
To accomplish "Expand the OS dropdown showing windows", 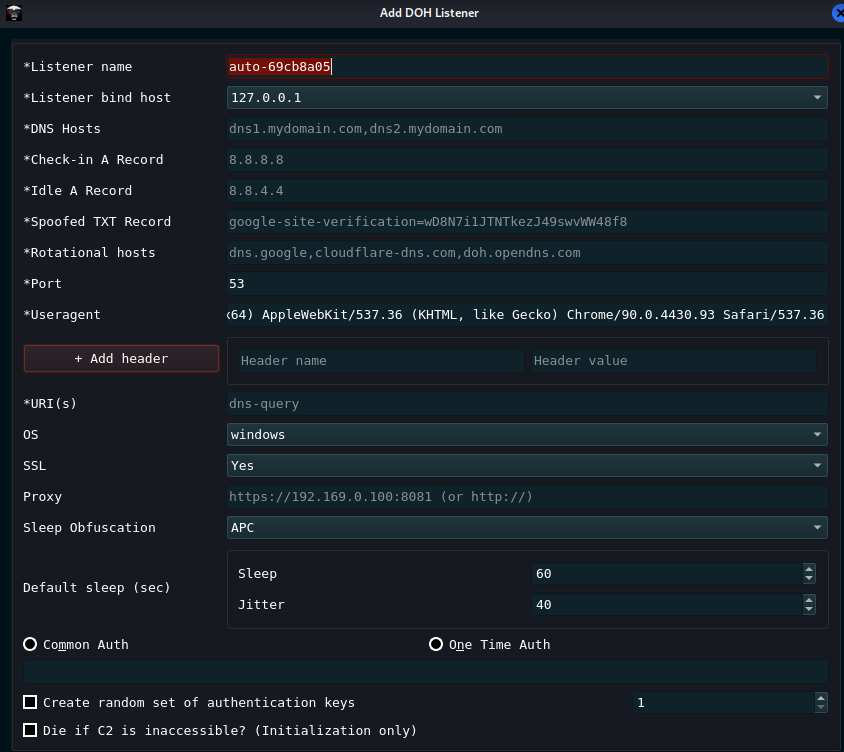I will click(527, 435).
